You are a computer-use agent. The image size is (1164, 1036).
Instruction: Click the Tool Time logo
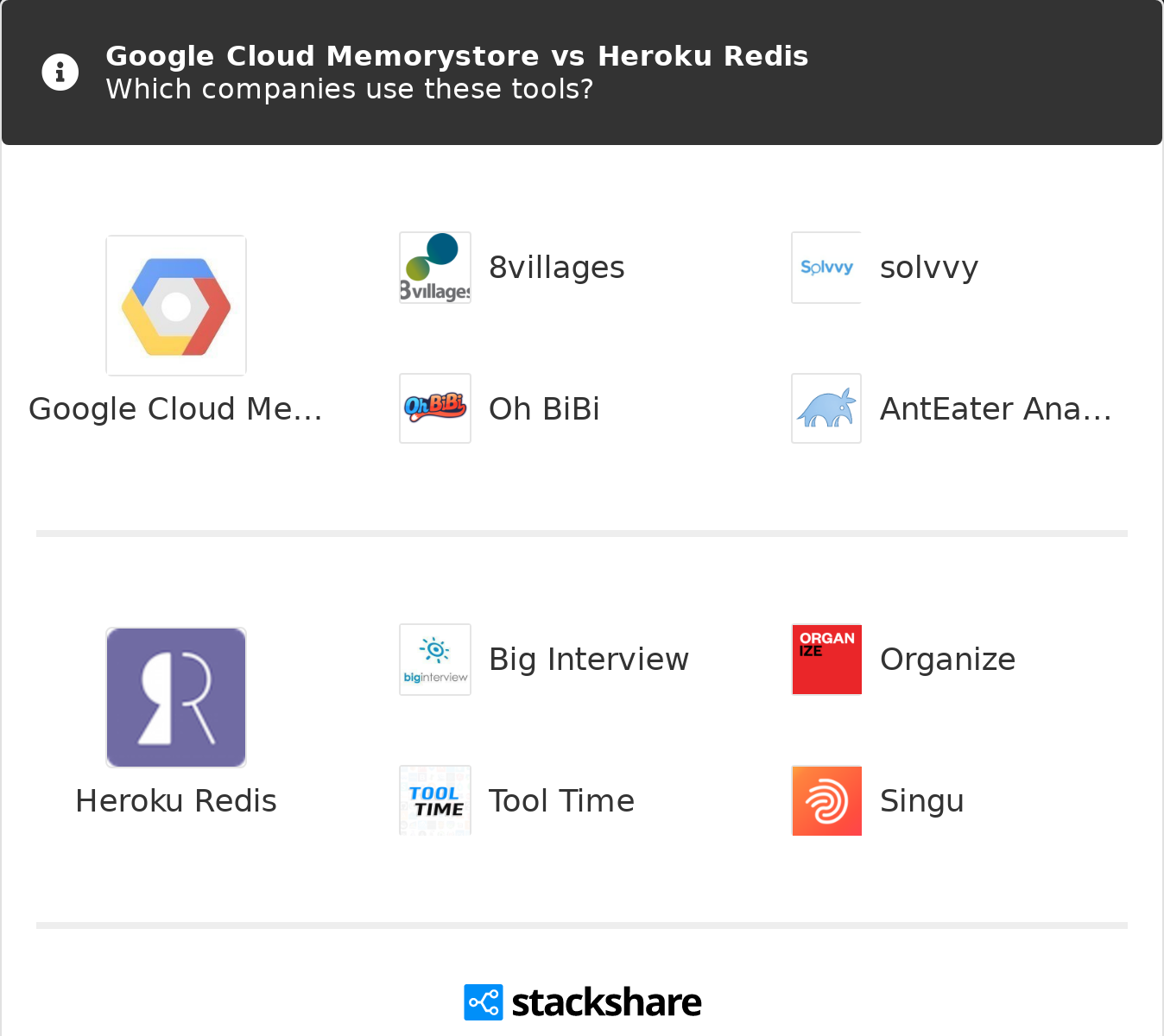(x=434, y=800)
